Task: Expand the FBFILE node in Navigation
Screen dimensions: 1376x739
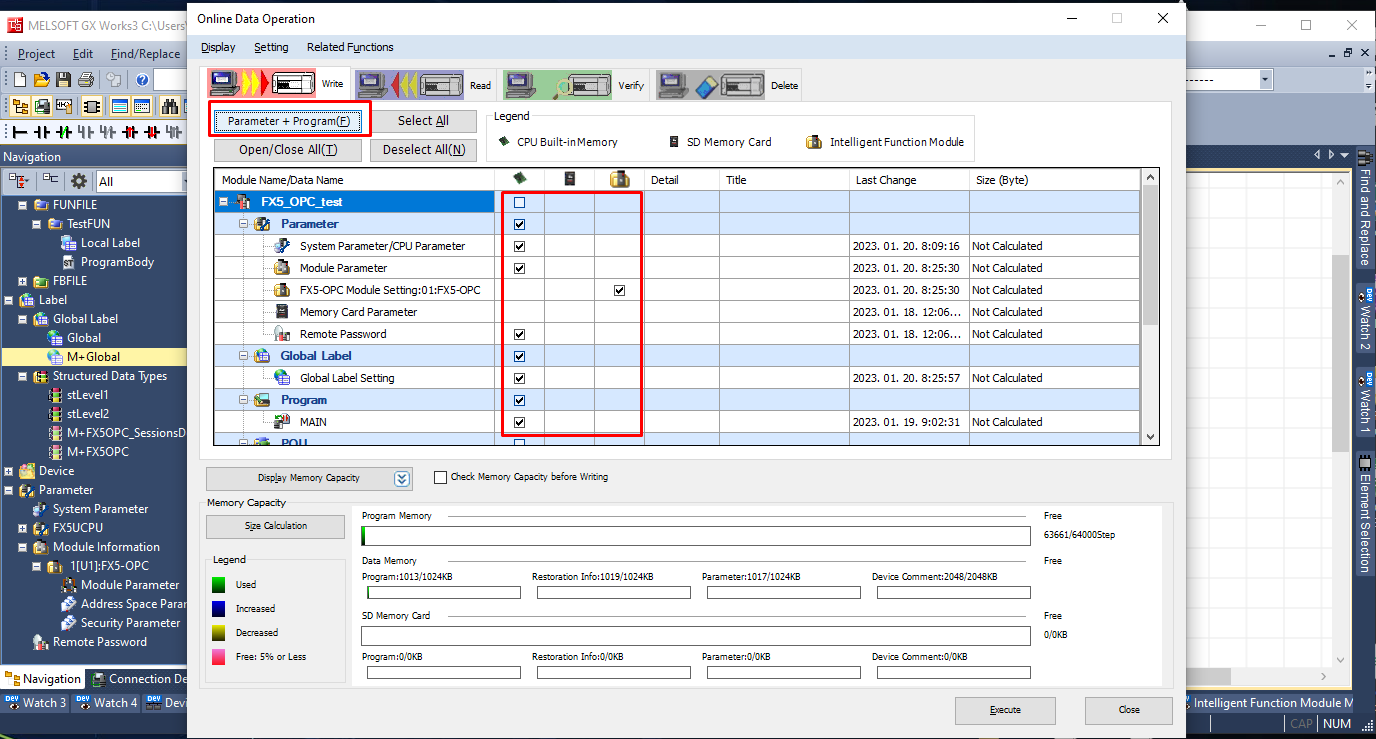Action: click(23, 281)
